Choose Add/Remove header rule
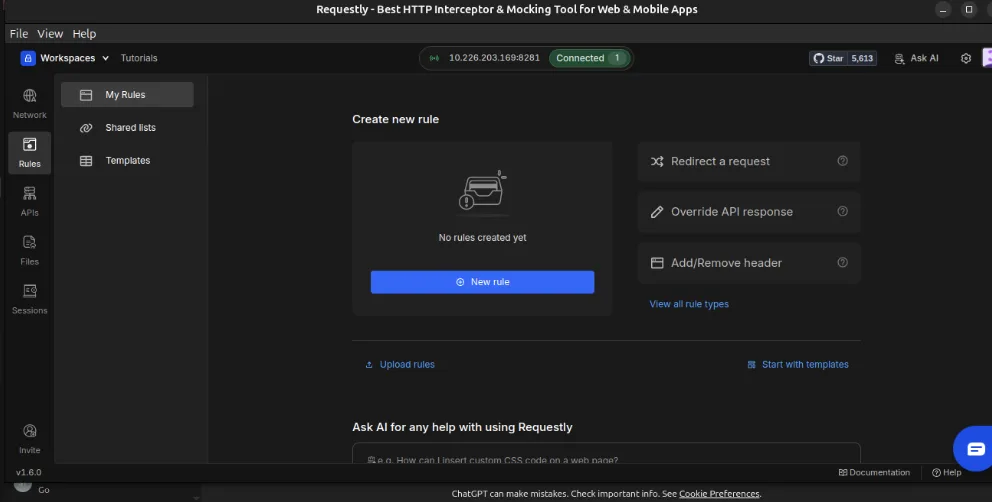The image size is (992, 502). pyautogui.click(x=749, y=263)
